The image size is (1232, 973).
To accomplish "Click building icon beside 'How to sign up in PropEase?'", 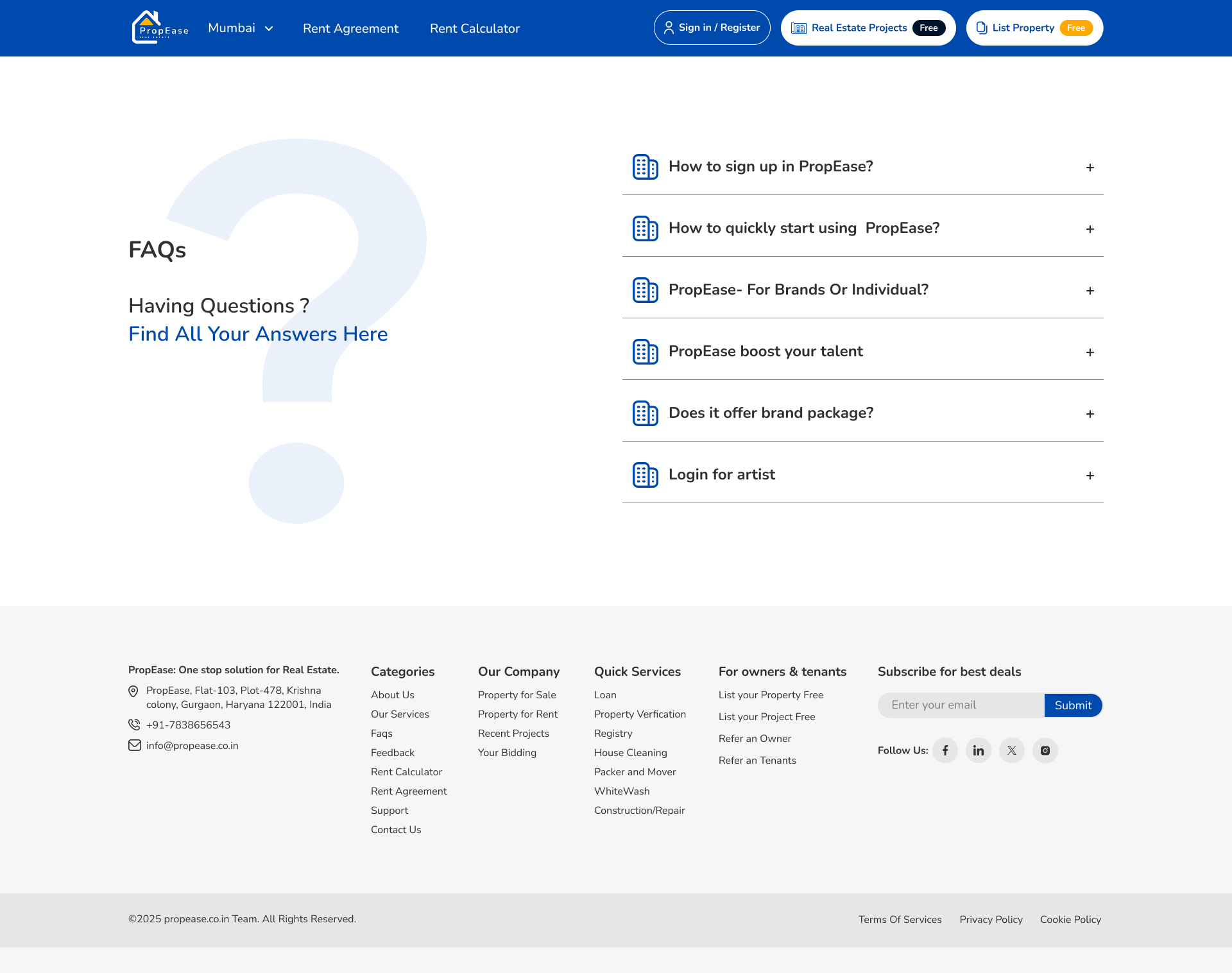I will point(646,167).
